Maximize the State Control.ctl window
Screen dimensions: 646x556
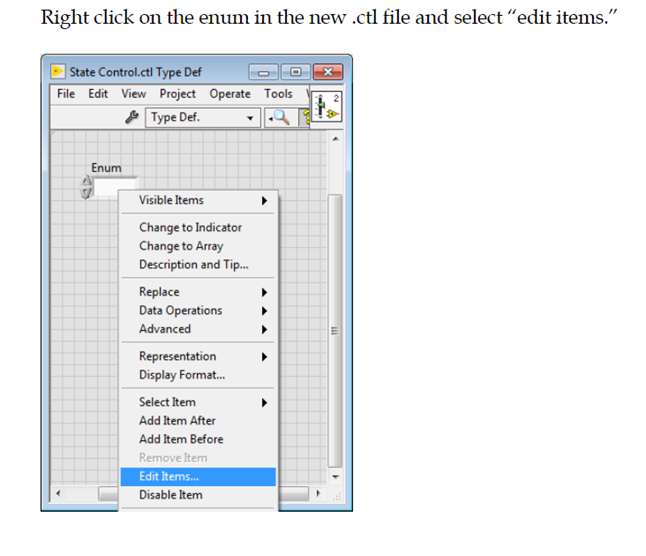295,72
